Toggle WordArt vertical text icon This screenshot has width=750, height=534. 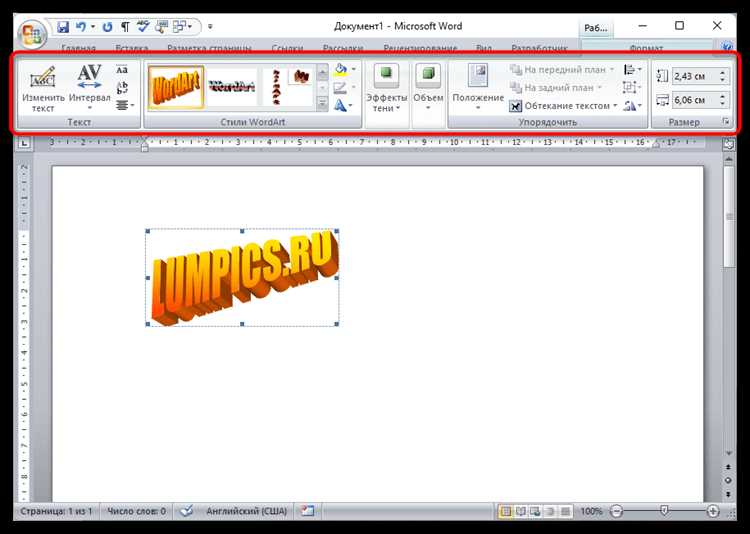122,88
